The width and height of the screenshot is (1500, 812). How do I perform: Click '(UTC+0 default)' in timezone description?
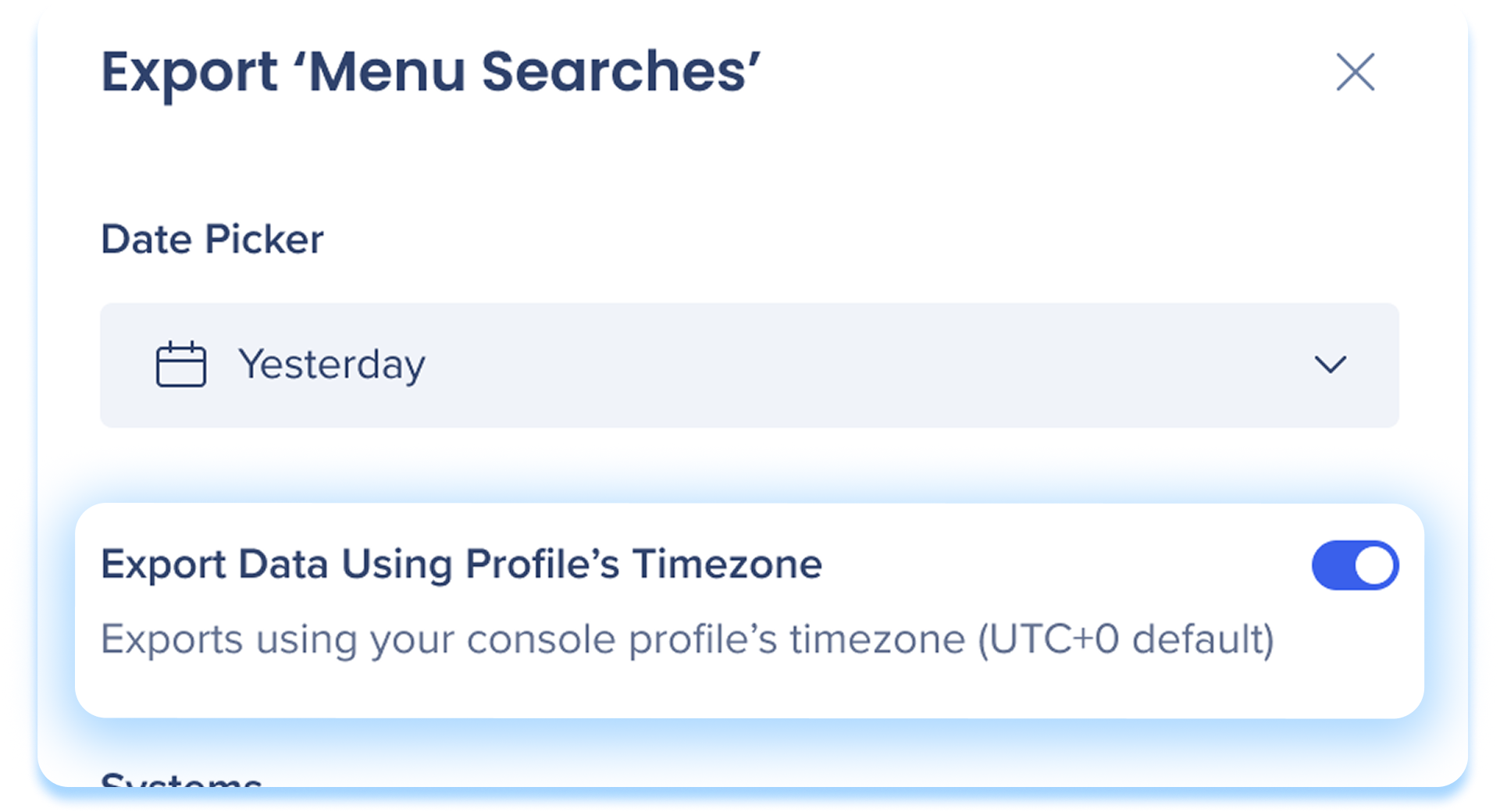pos(1125,639)
